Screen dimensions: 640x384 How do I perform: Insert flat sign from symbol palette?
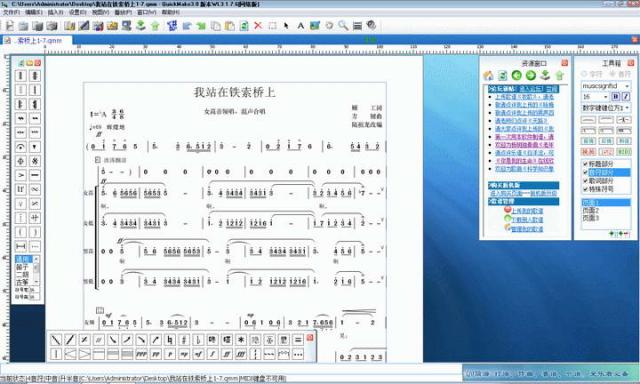(x=198, y=340)
